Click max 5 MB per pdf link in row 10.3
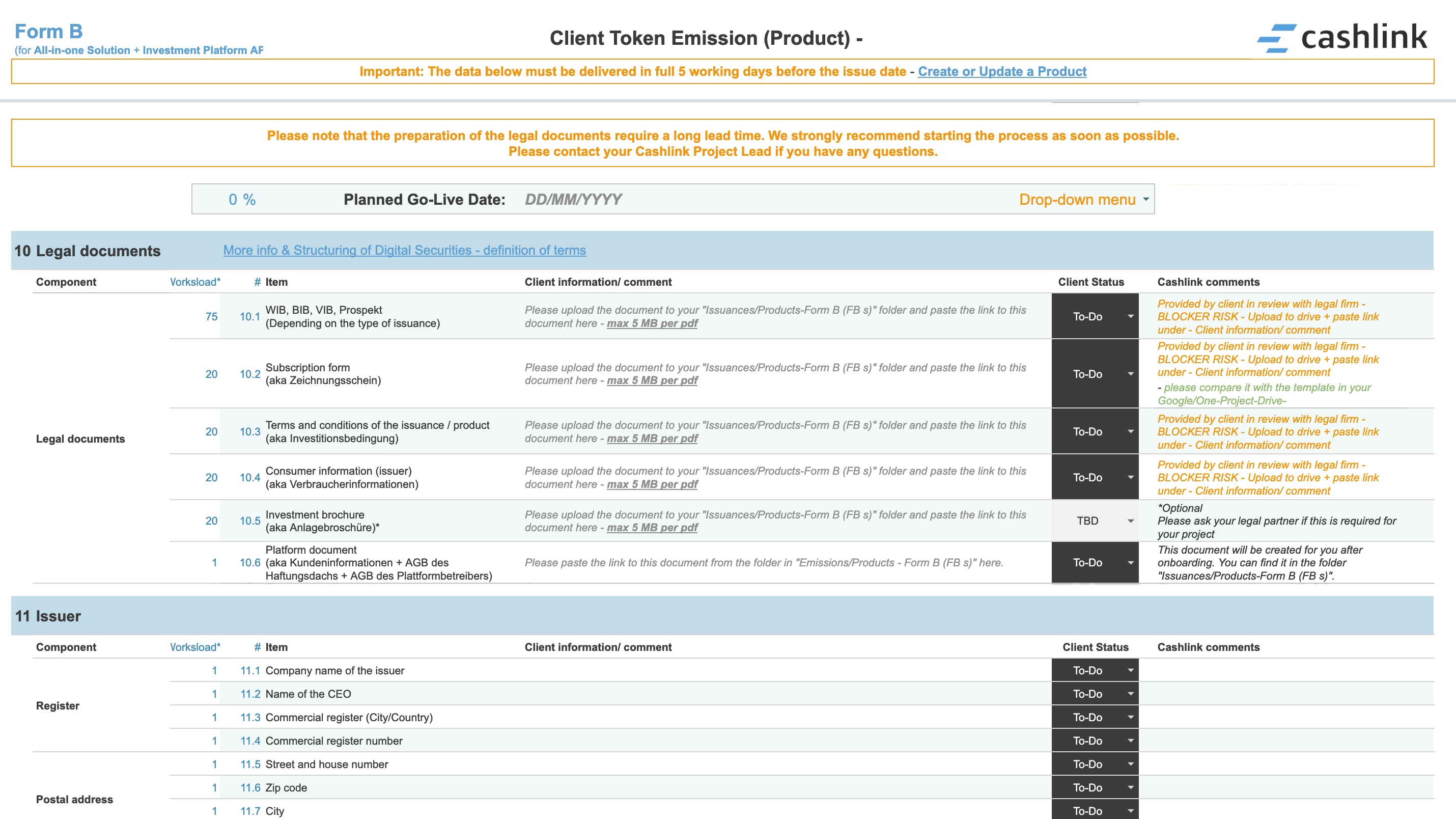Screen dimensions: 1456x819 [x=652, y=439]
